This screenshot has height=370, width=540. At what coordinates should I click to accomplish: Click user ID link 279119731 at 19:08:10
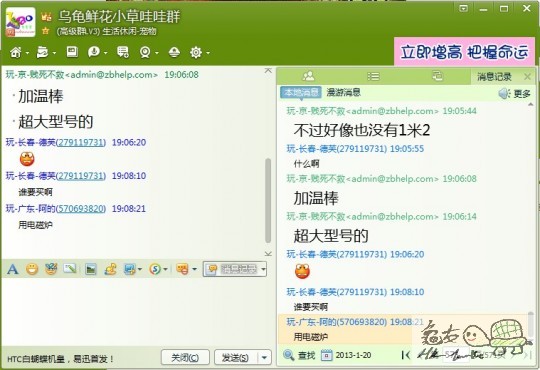coord(81,176)
